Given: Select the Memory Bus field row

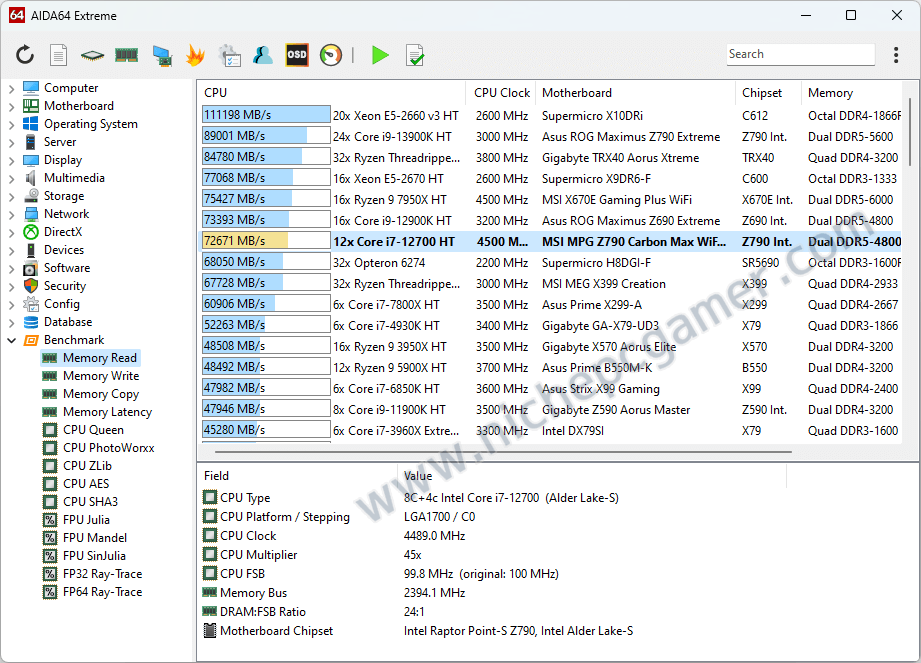Looking at the screenshot, I should click(493, 593).
